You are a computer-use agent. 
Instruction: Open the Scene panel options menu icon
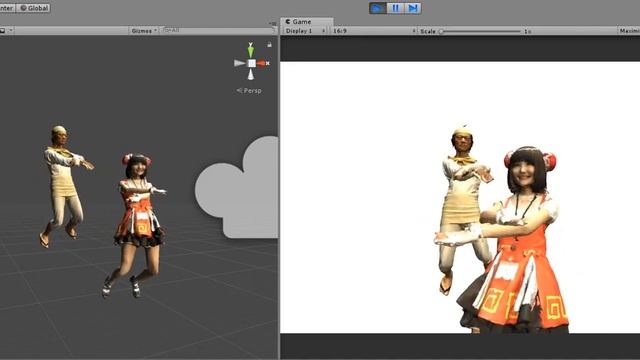tap(273, 23)
